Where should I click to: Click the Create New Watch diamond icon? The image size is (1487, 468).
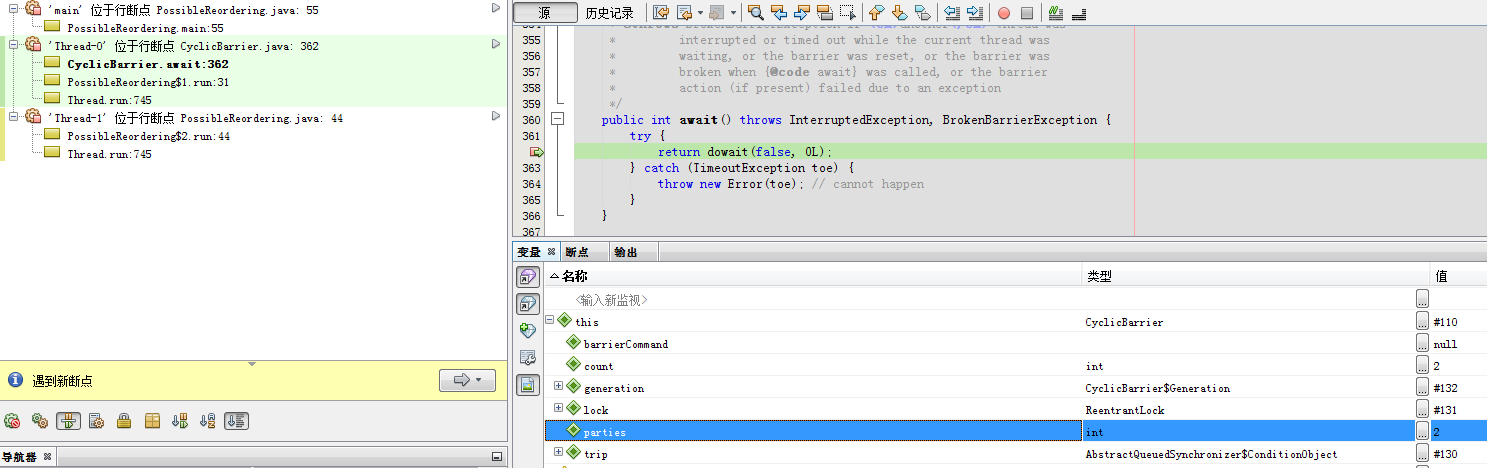pyautogui.click(x=528, y=330)
